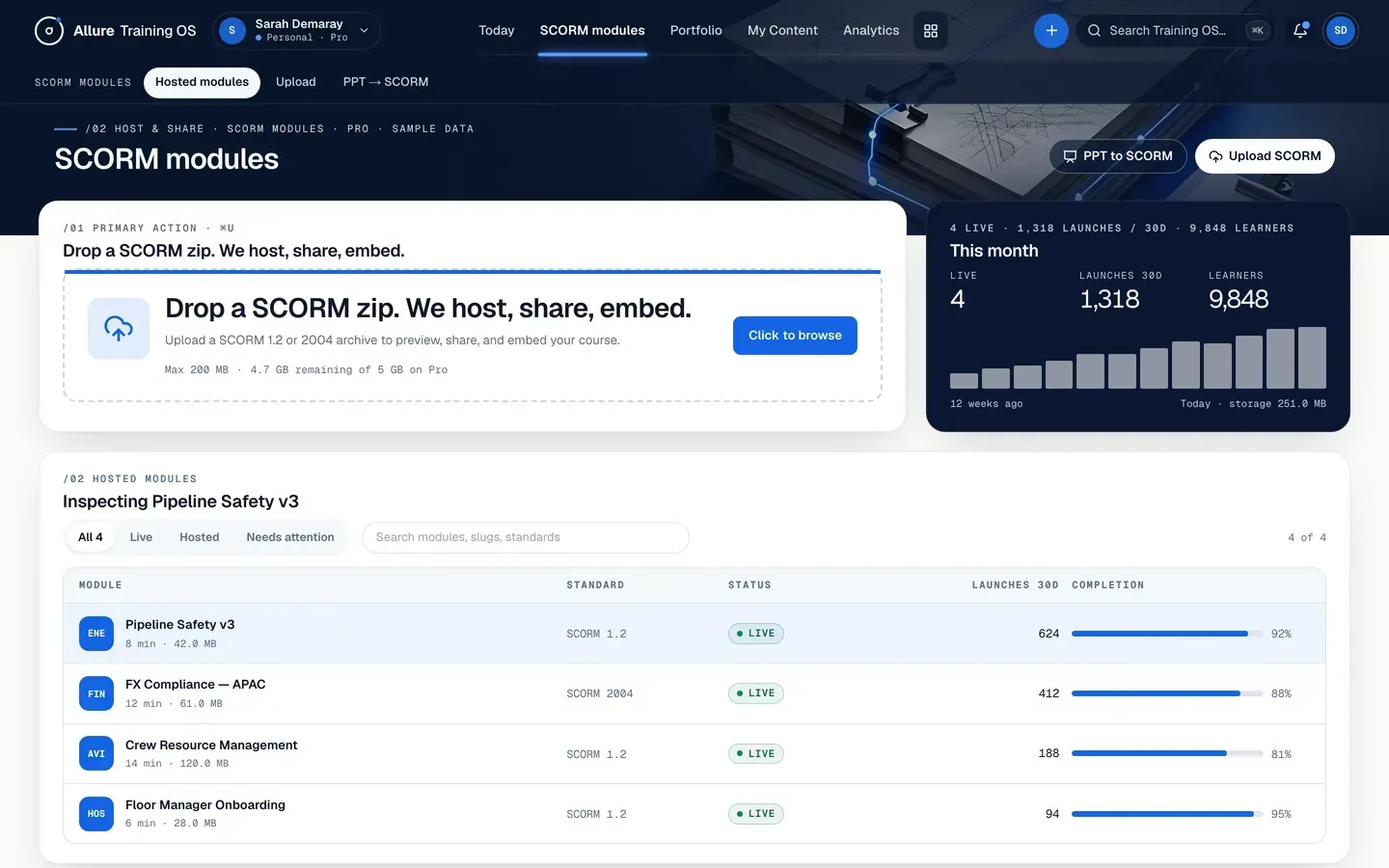
Task: Select the Hosted modules sub-tab
Action: pyautogui.click(x=203, y=82)
